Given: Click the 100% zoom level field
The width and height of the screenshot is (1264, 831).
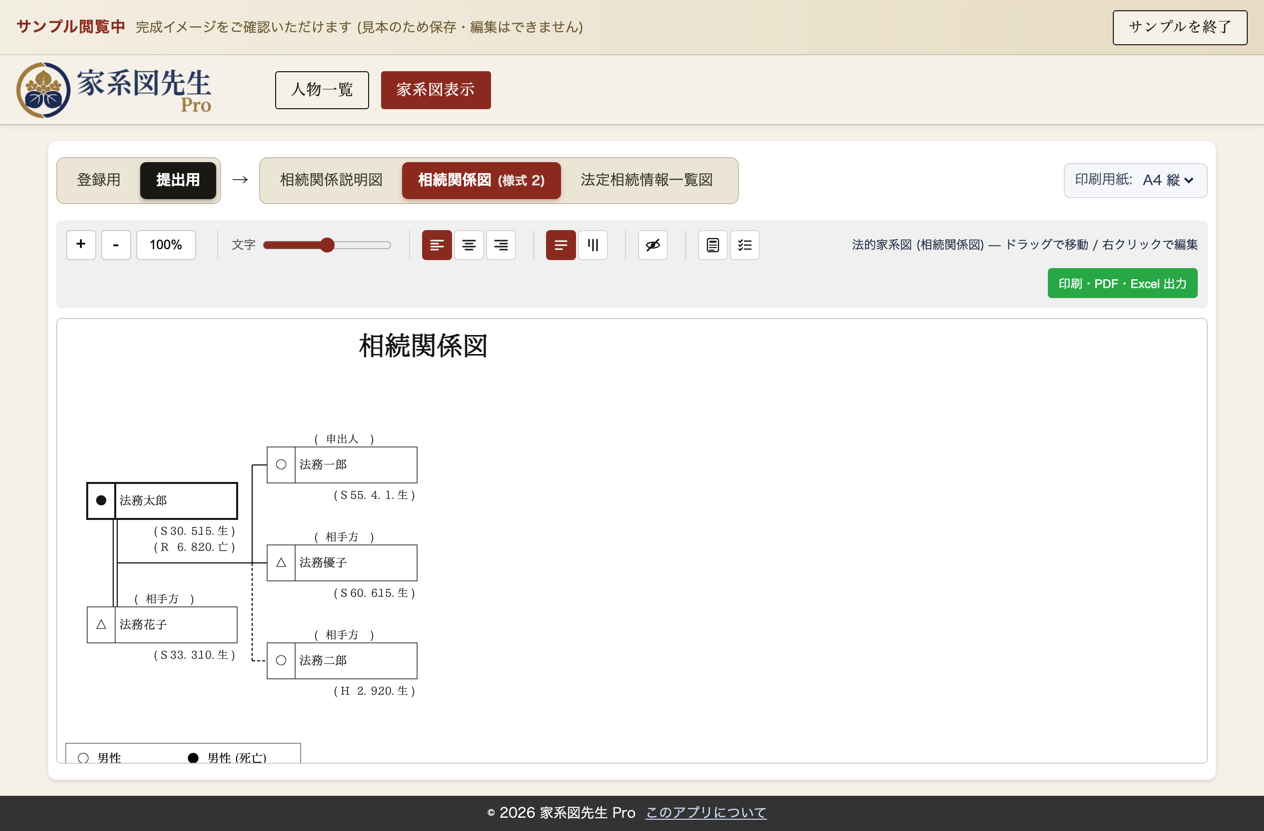Looking at the screenshot, I should point(166,245).
